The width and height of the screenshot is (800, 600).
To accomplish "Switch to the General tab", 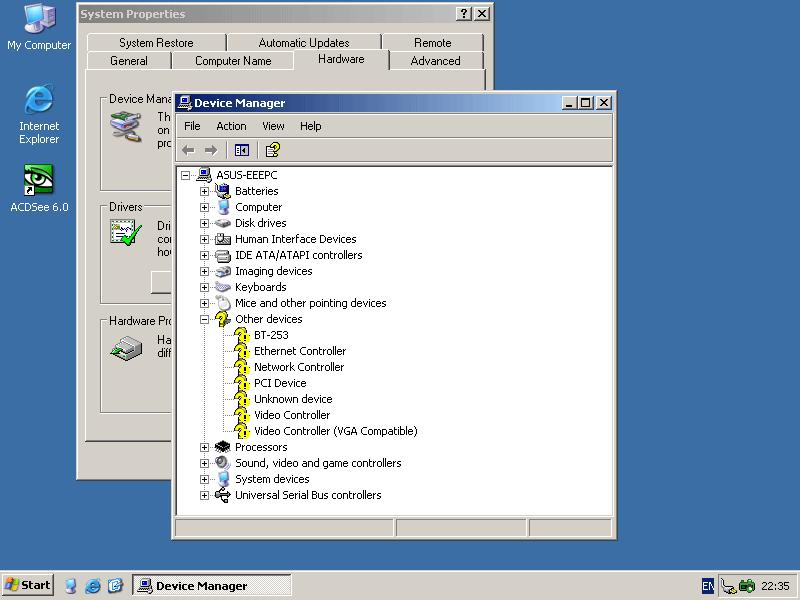I will pos(129,61).
